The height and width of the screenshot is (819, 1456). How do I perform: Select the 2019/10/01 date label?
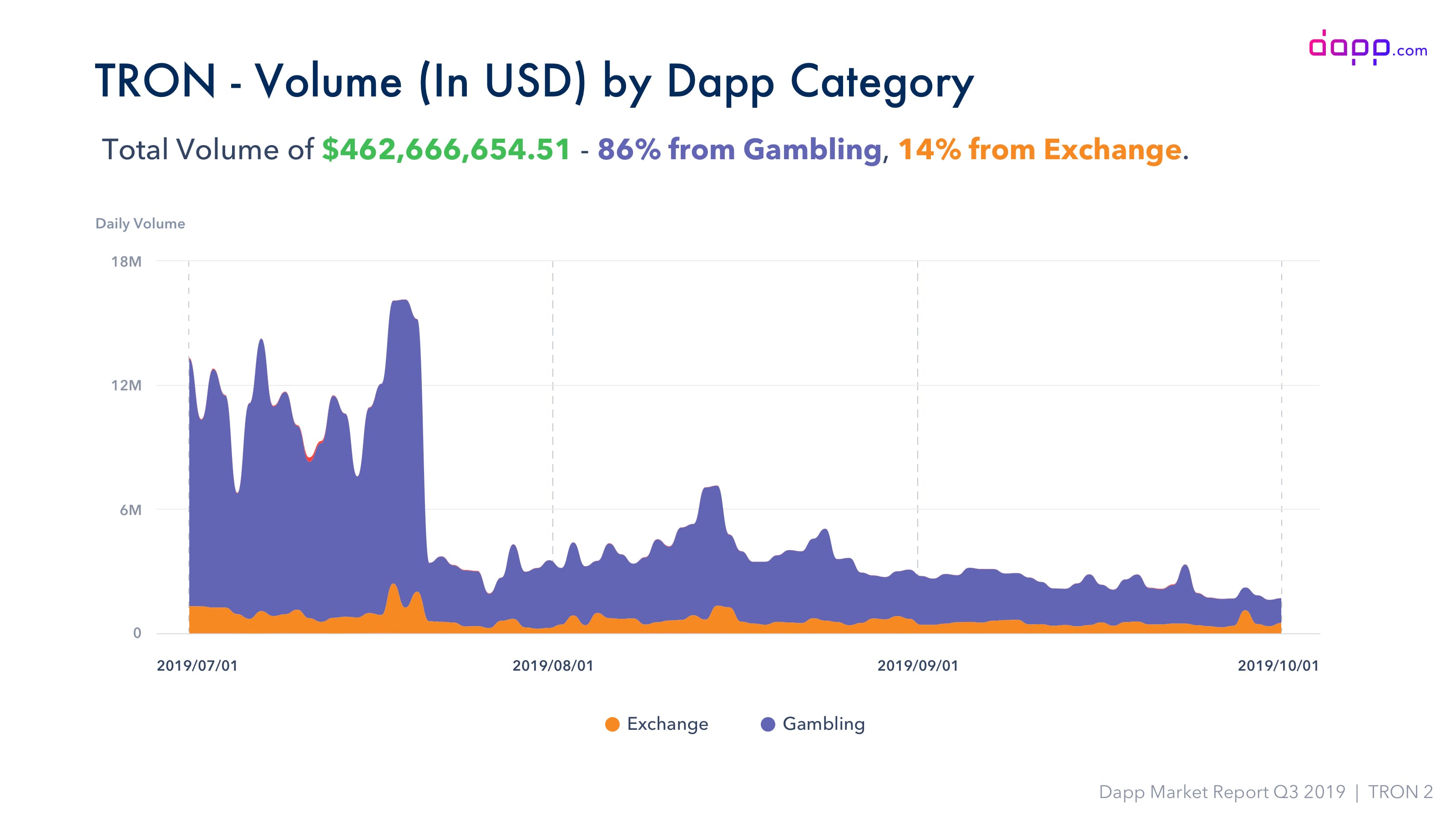pos(1278,666)
